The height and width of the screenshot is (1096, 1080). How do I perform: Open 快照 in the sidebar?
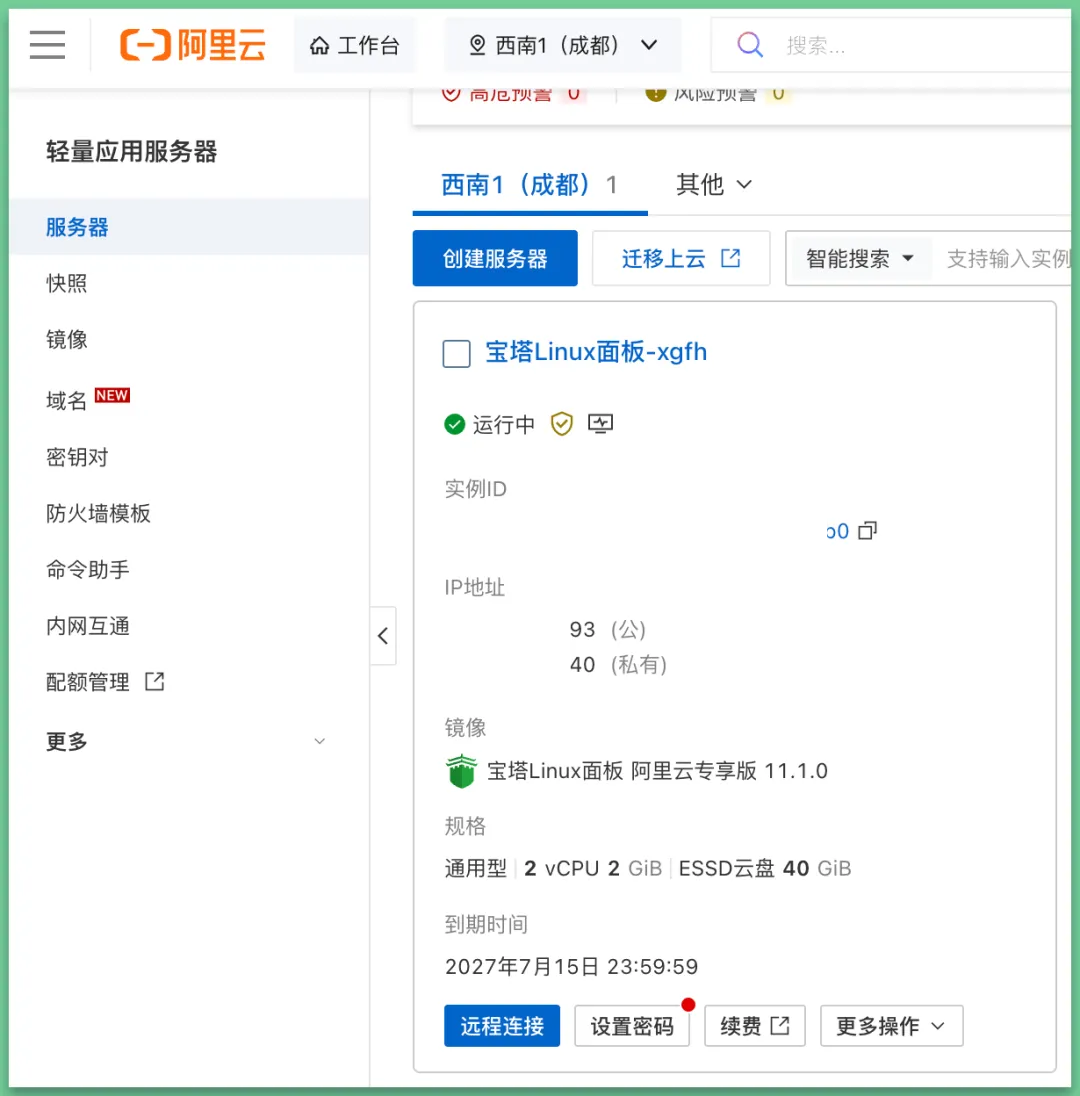[x=66, y=283]
